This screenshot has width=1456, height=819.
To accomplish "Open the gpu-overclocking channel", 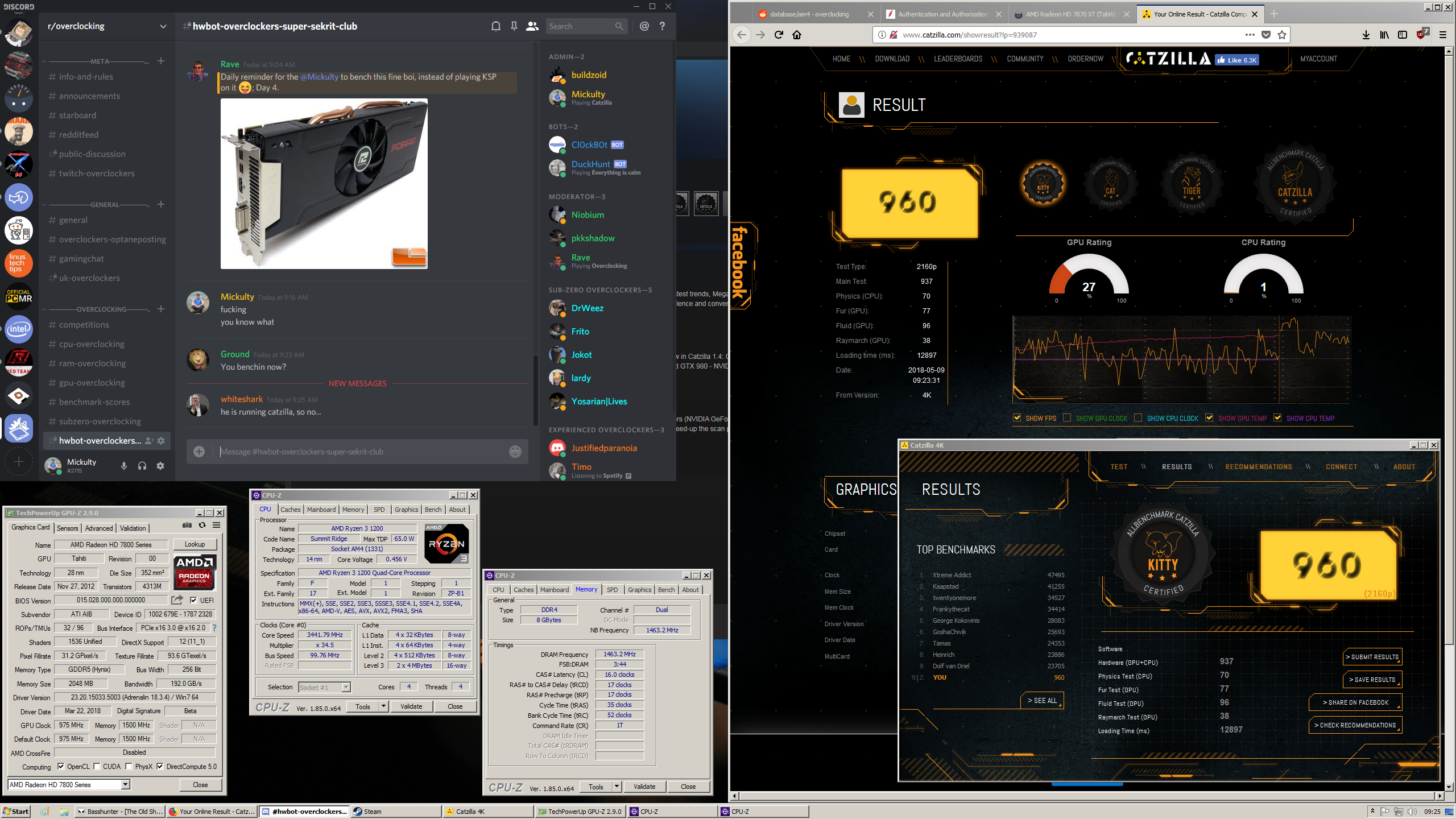I will pyautogui.click(x=92, y=383).
